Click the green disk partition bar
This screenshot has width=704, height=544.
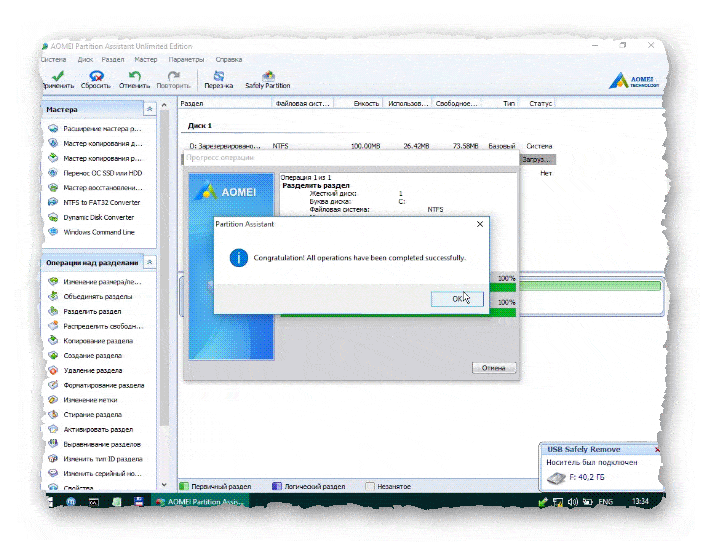point(590,286)
